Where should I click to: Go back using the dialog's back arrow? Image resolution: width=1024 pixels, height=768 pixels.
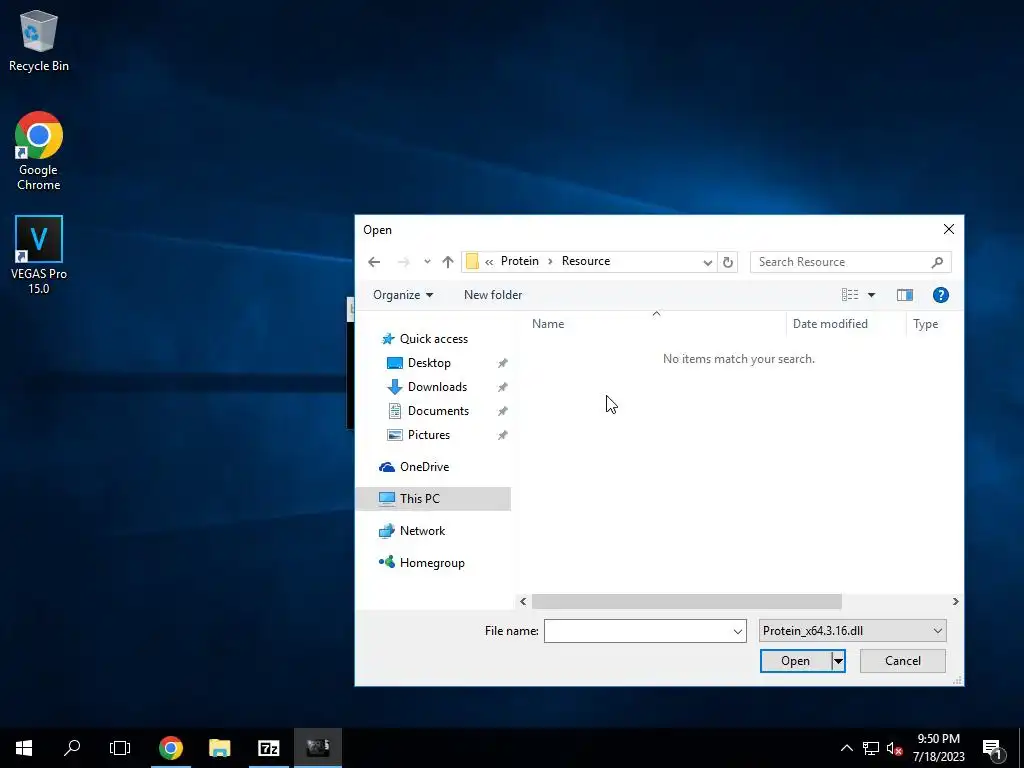[x=374, y=262]
